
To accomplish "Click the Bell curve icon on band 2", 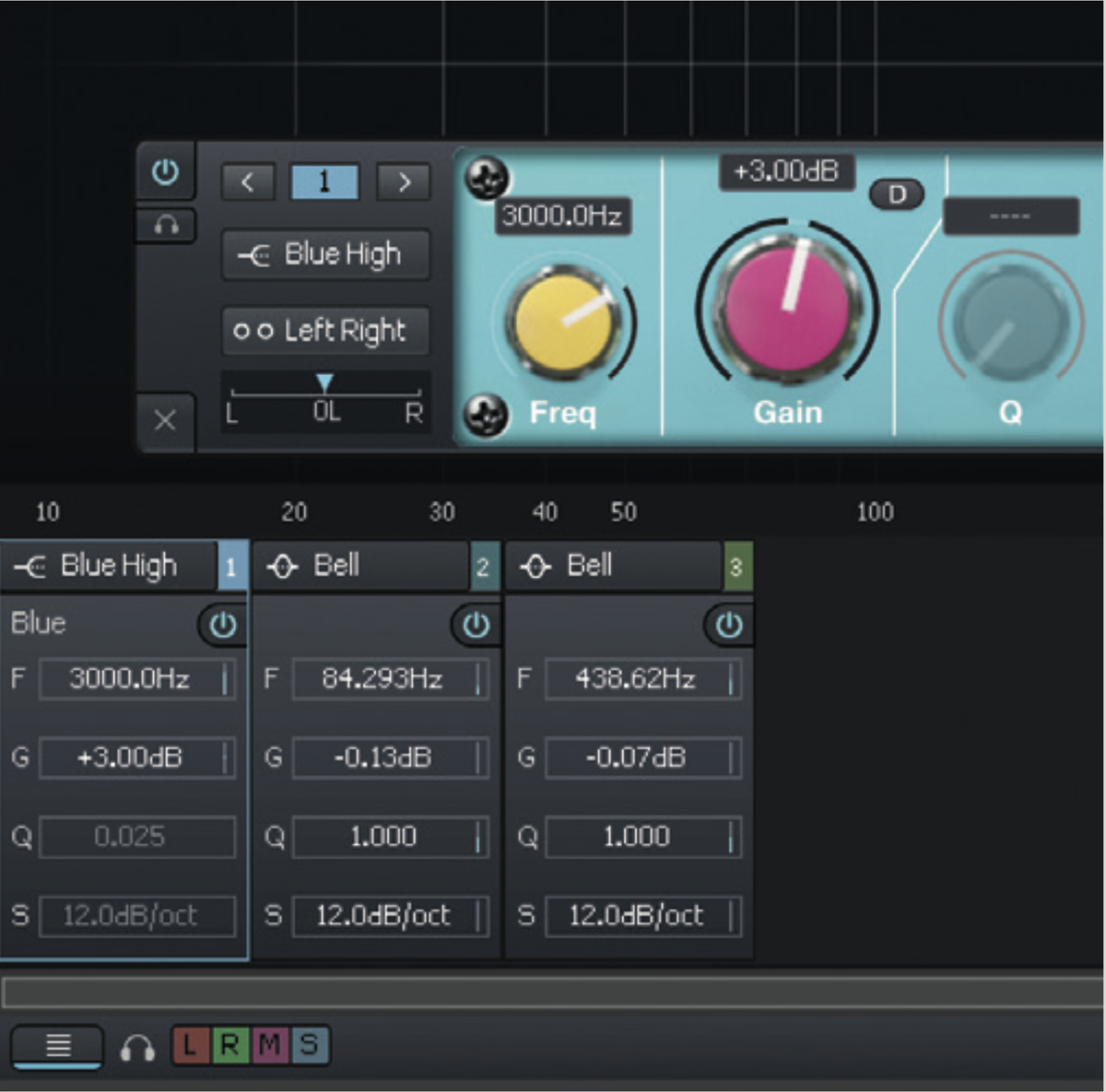I will pos(283,566).
